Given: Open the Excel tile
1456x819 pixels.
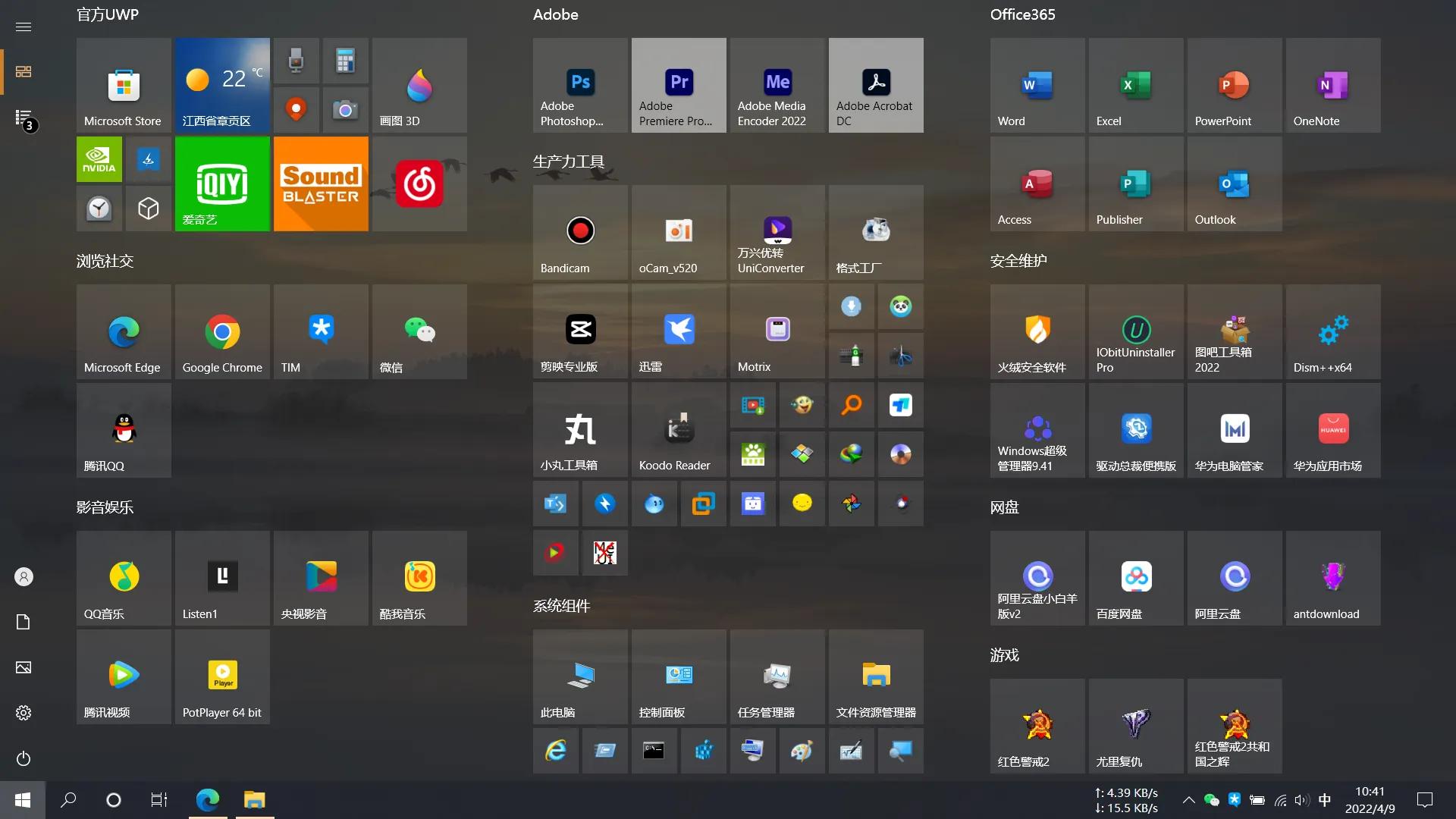Looking at the screenshot, I should (x=1135, y=85).
